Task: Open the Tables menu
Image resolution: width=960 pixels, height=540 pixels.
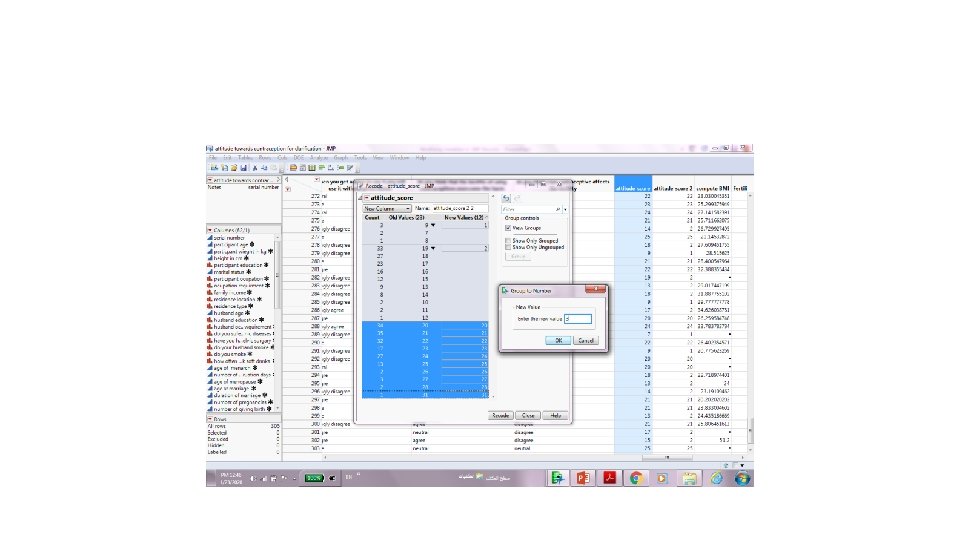Action: click(245, 157)
